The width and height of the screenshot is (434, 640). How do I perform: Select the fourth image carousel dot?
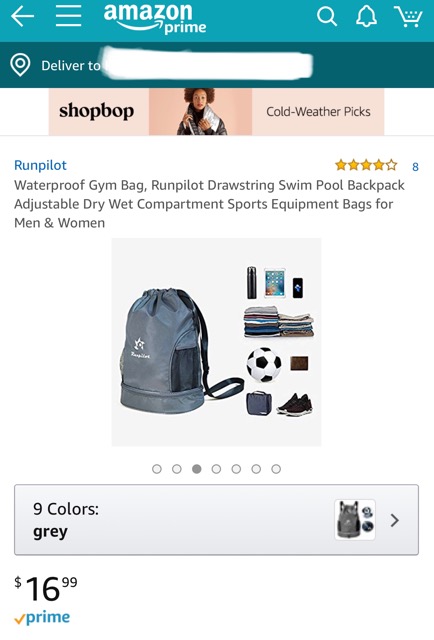coord(216,469)
